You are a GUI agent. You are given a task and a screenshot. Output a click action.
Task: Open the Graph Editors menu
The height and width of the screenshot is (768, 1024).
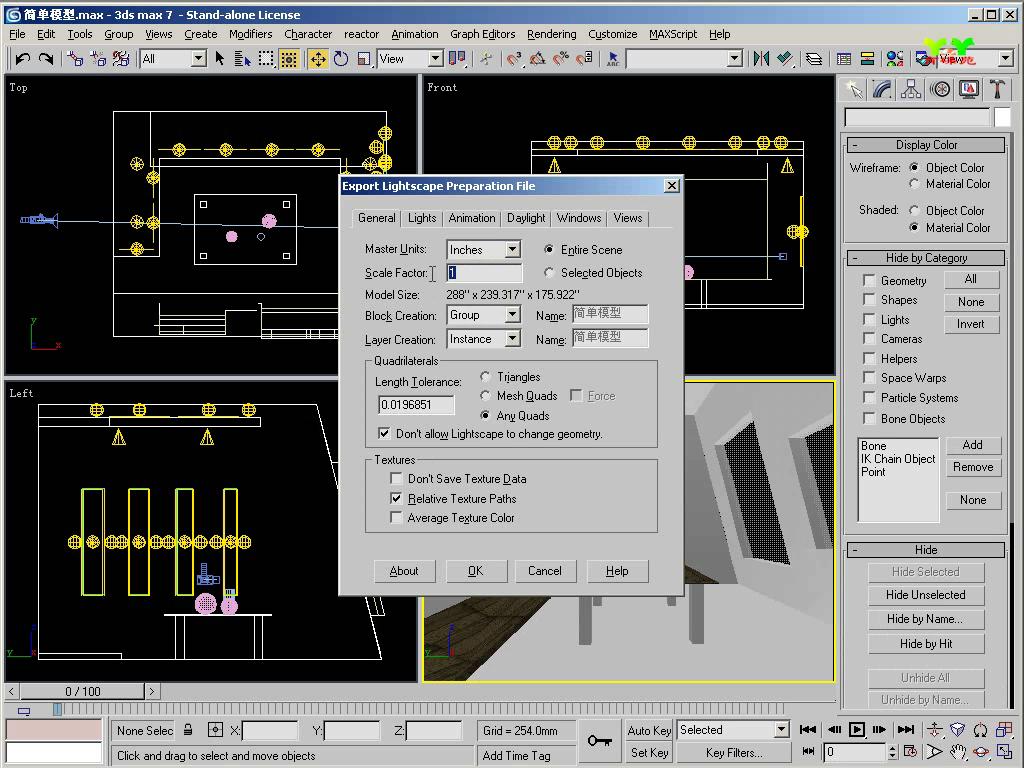point(483,34)
